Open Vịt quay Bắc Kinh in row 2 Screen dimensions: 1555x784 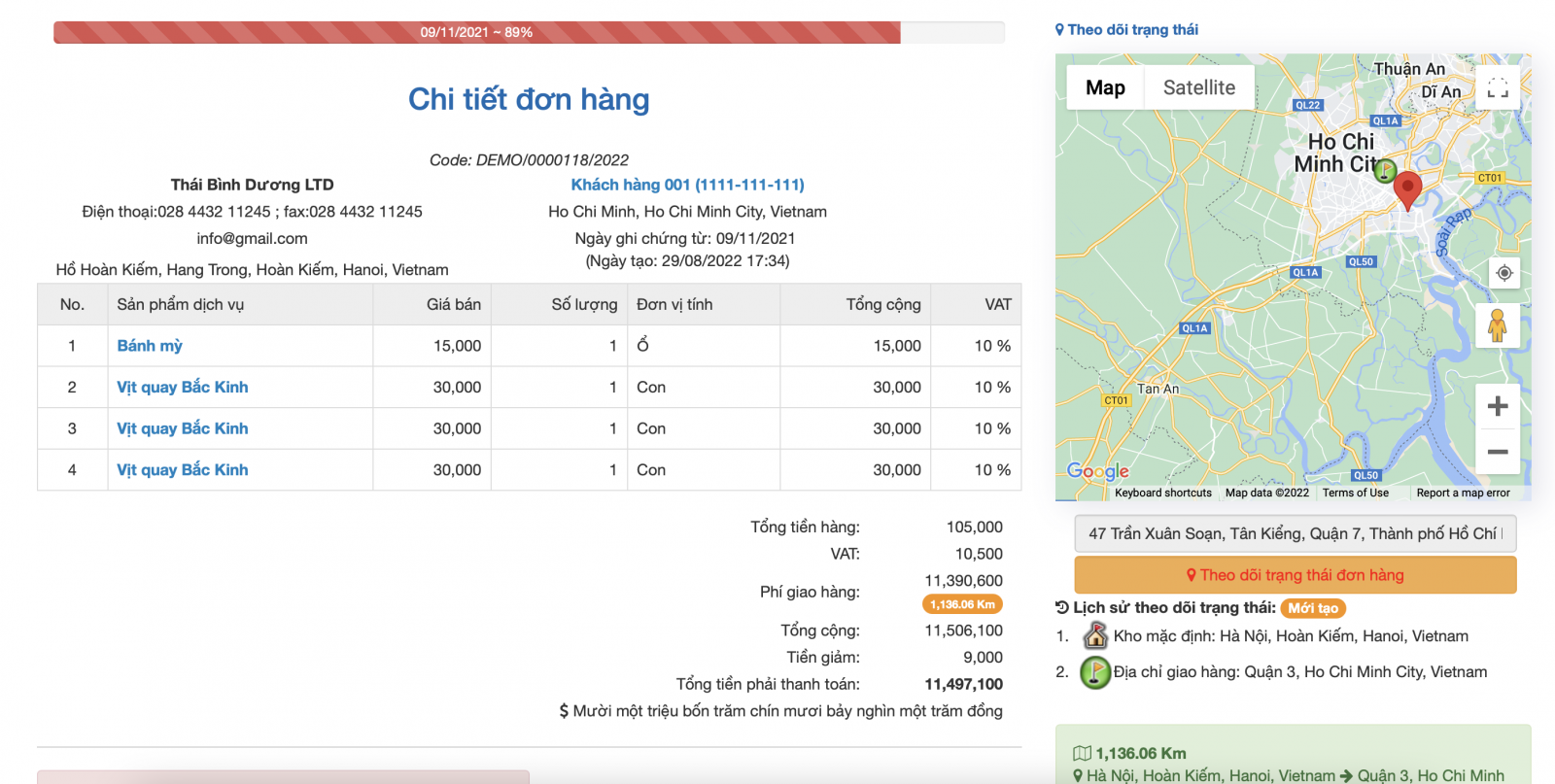tap(183, 388)
